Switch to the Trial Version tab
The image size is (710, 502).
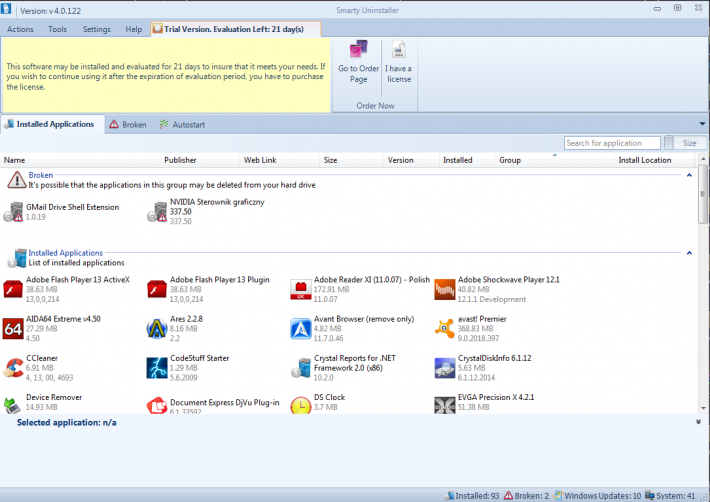coord(236,29)
